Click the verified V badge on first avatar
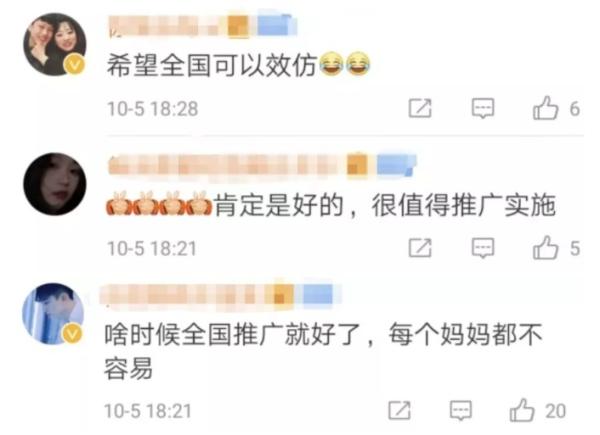 point(74,64)
